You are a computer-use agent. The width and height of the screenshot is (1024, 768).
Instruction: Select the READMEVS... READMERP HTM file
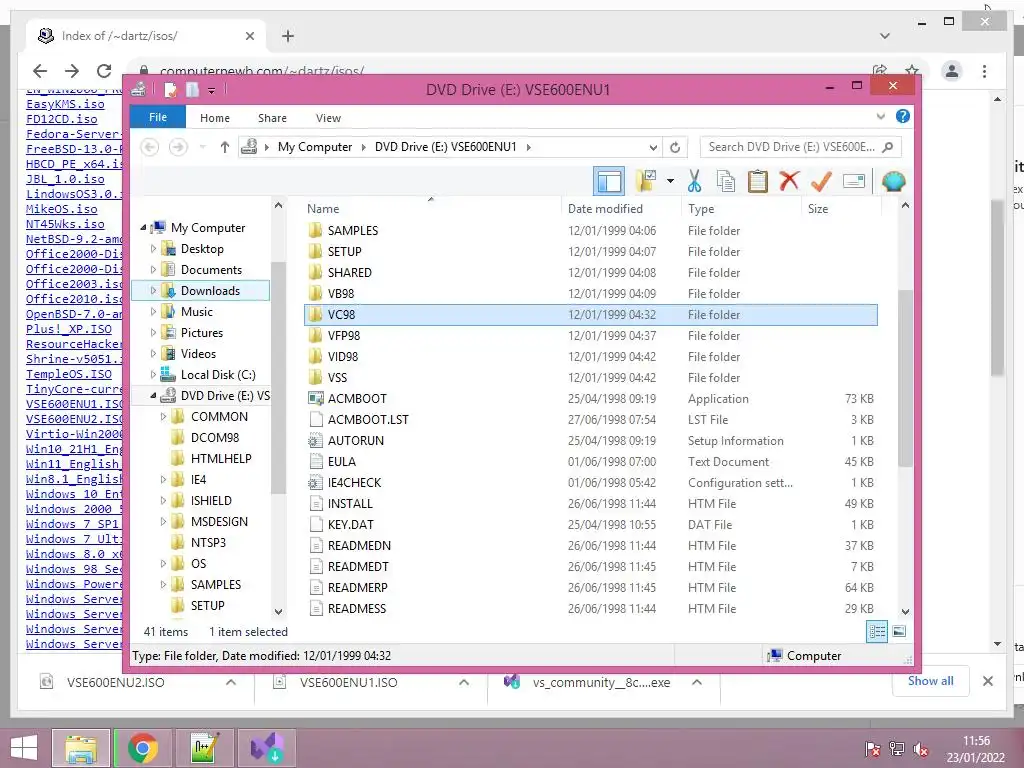pos(591,588)
